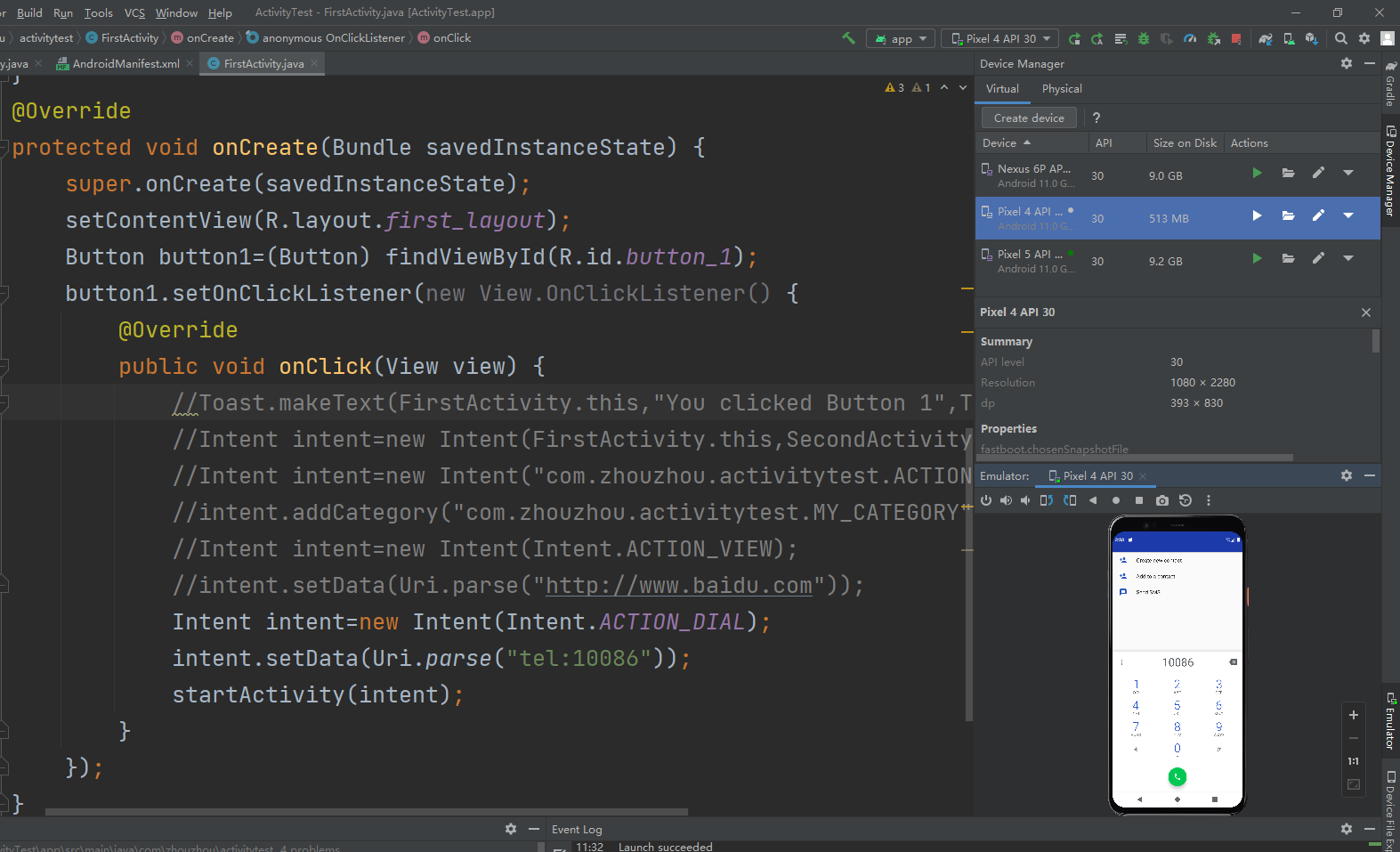Image resolution: width=1400 pixels, height=852 pixels.
Task: Click emulator volume up icon
Action: [x=1006, y=500]
